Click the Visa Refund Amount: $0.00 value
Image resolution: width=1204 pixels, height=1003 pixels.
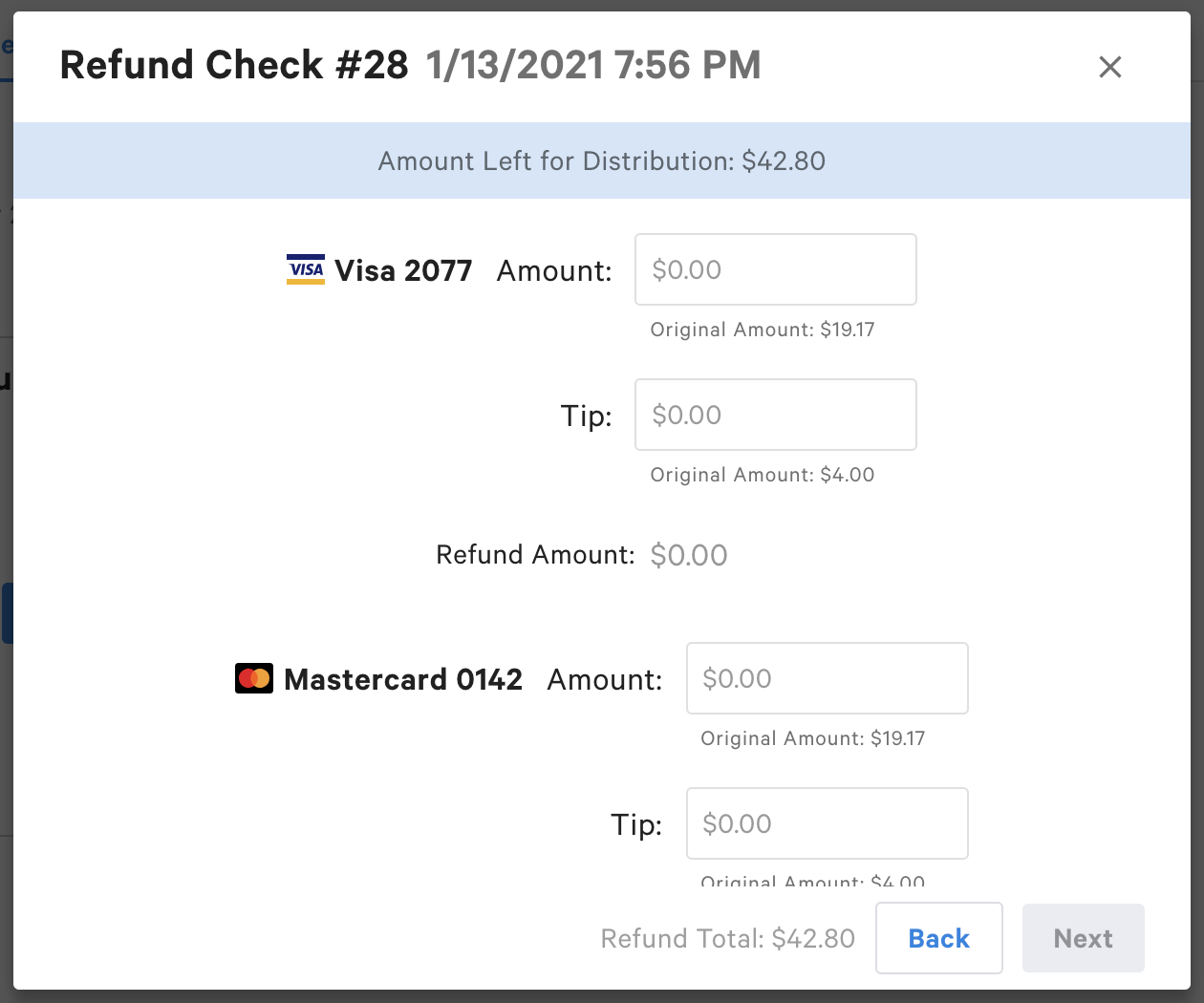tap(689, 555)
